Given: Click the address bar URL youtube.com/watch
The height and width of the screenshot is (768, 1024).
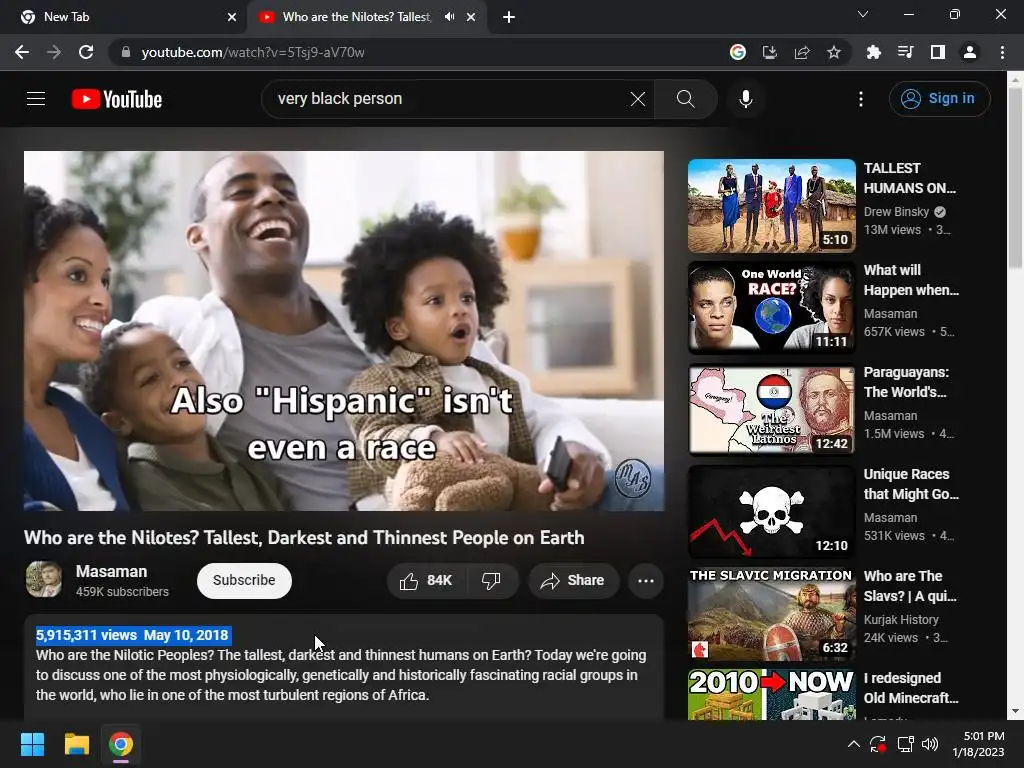Looking at the screenshot, I should [x=253, y=52].
